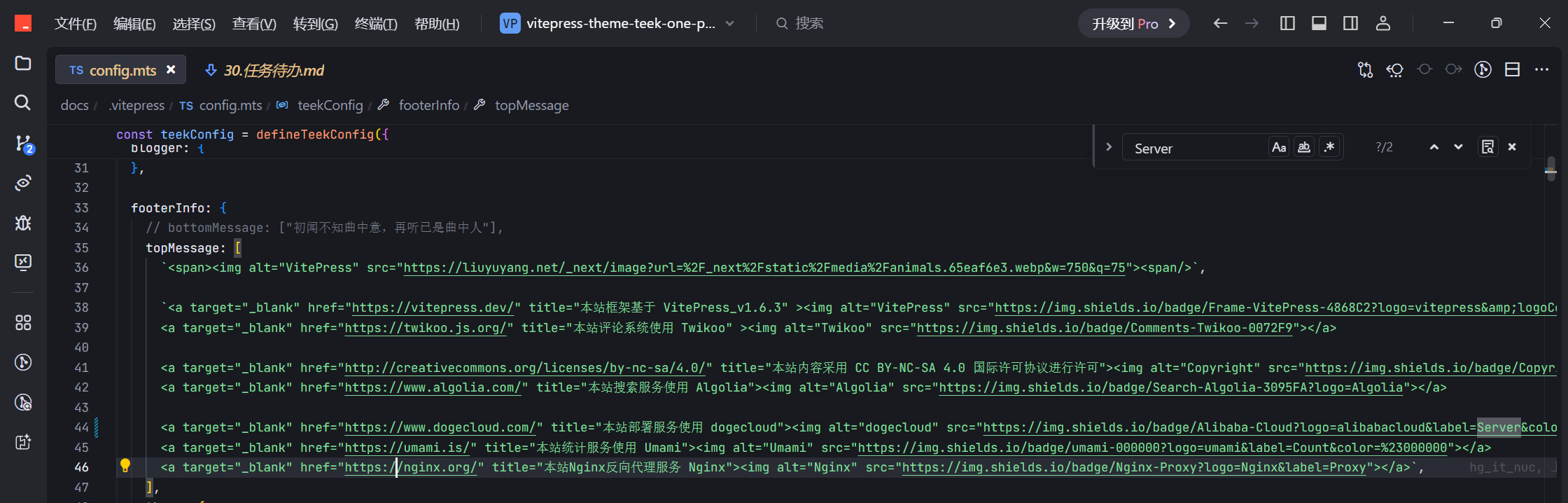Open the Search view in the sidebar
This screenshot has width=1568, height=503.
23,103
